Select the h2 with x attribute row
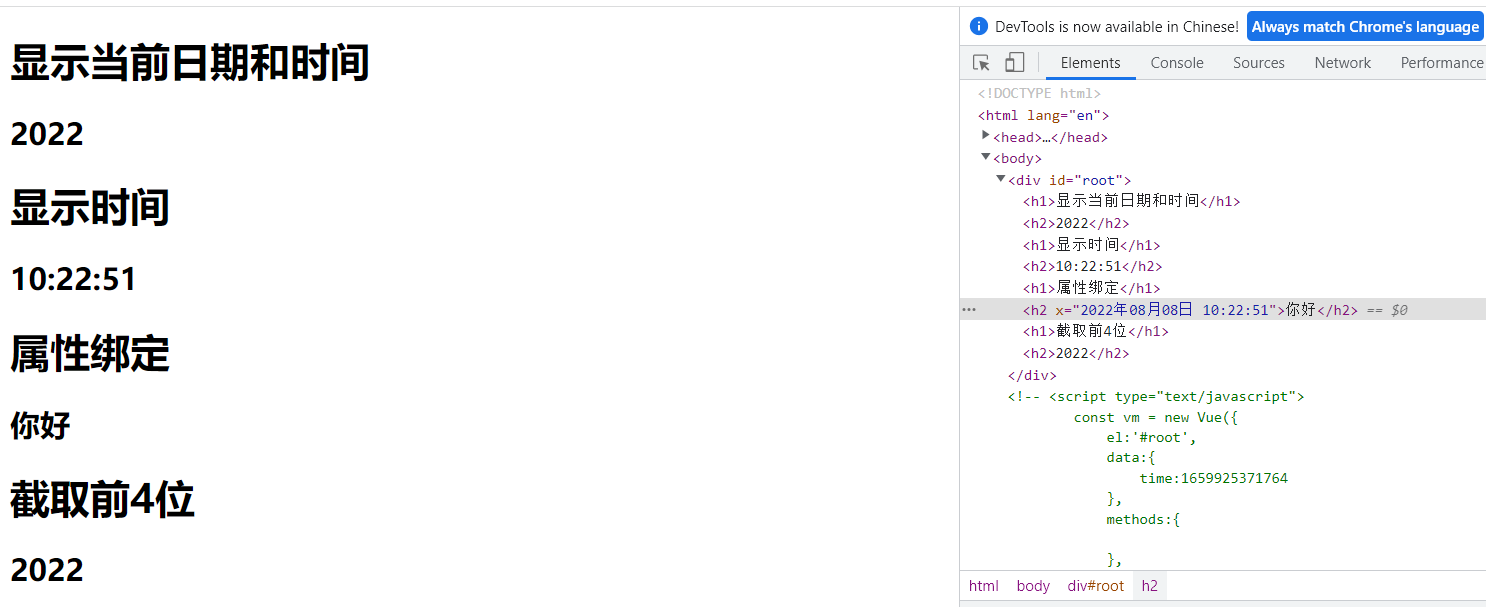 pyautogui.click(x=1223, y=310)
